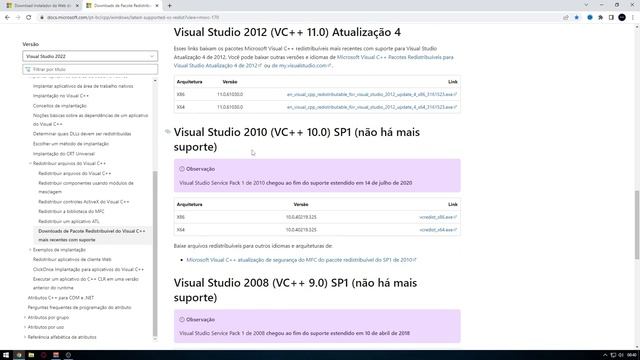The width and height of the screenshot is (640, 360).
Task: Open Implantação no Visual C++ item
Action: 61,96
